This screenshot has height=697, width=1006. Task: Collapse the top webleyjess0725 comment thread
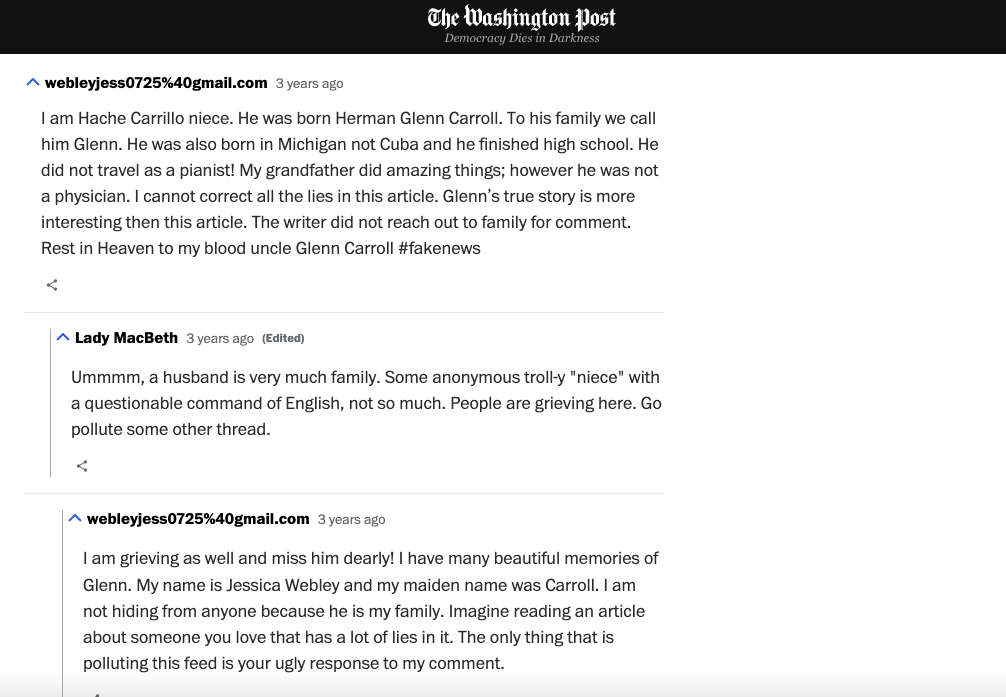(x=33, y=83)
